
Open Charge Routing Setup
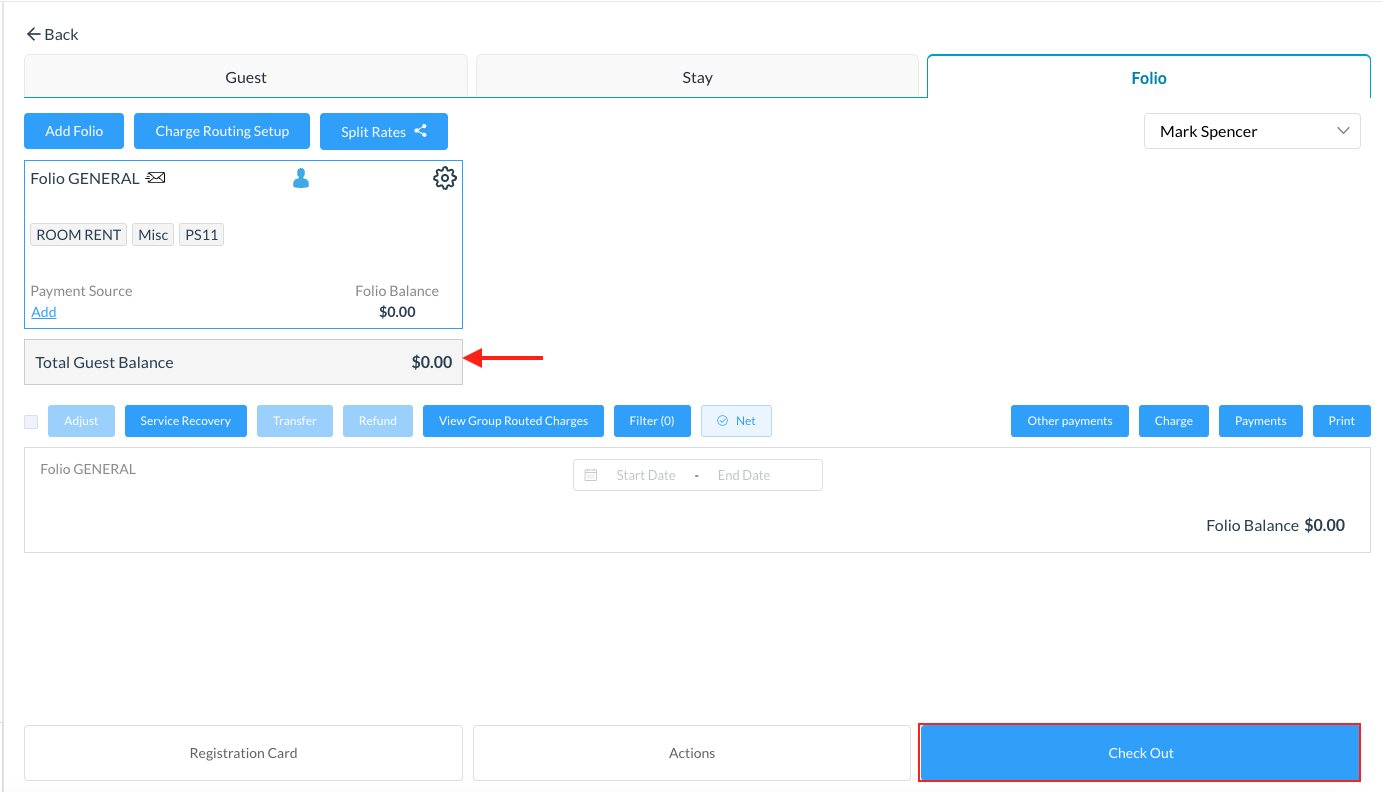tap(222, 131)
